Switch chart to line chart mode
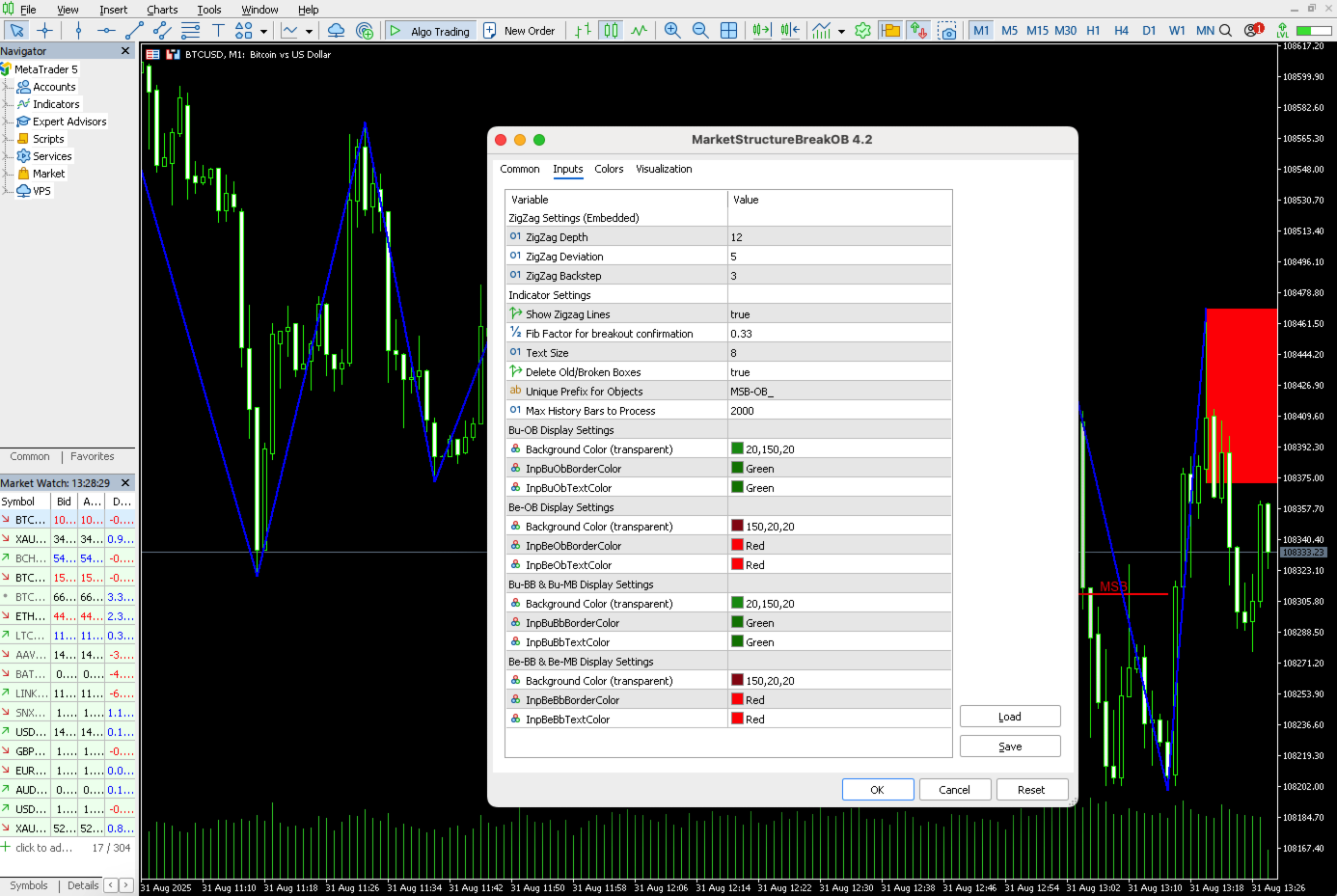The image size is (1337, 896). point(639,31)
